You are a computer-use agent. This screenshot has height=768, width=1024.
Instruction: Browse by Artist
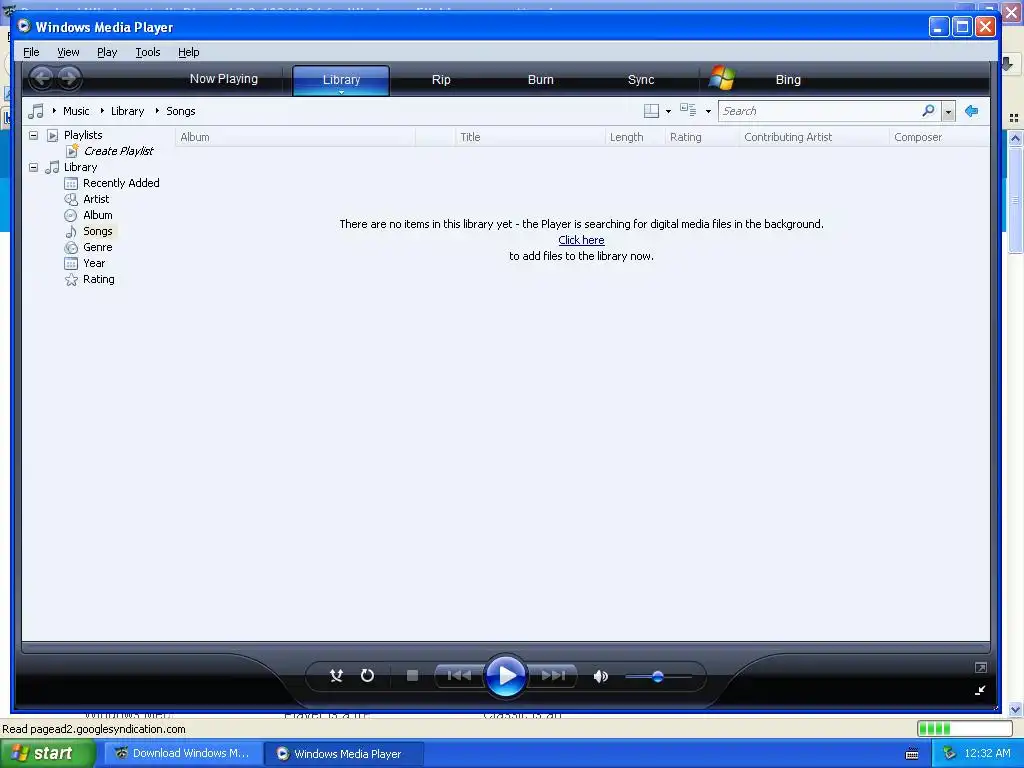coord(96,199)
